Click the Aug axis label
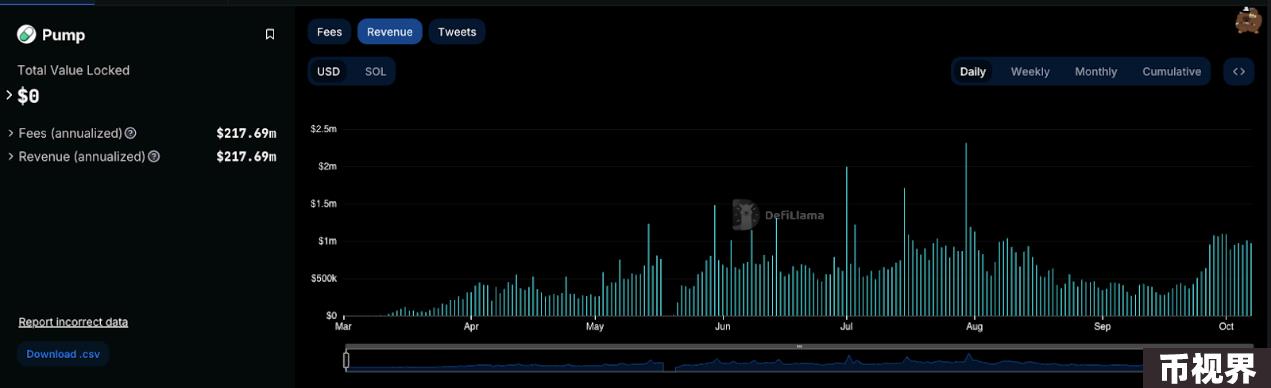 [974, 326]
